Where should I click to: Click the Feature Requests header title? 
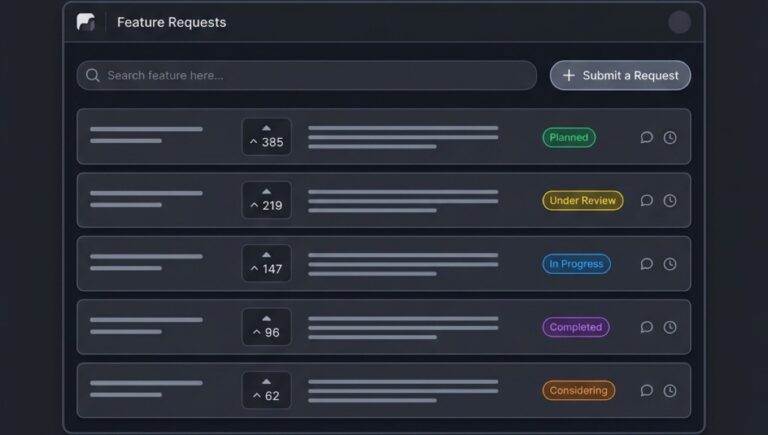[x=171, y=23]
